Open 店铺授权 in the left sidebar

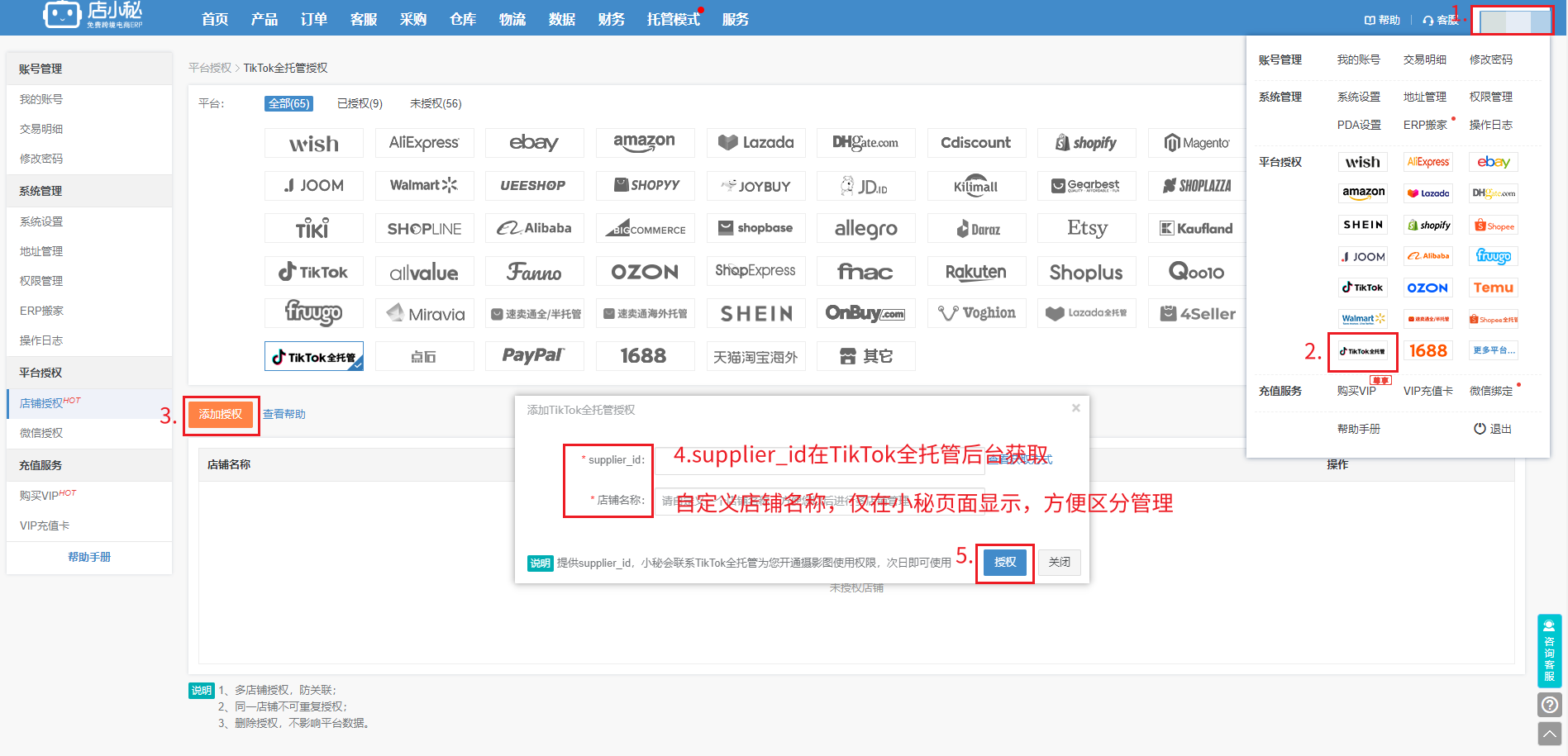(x=42, y=403)
